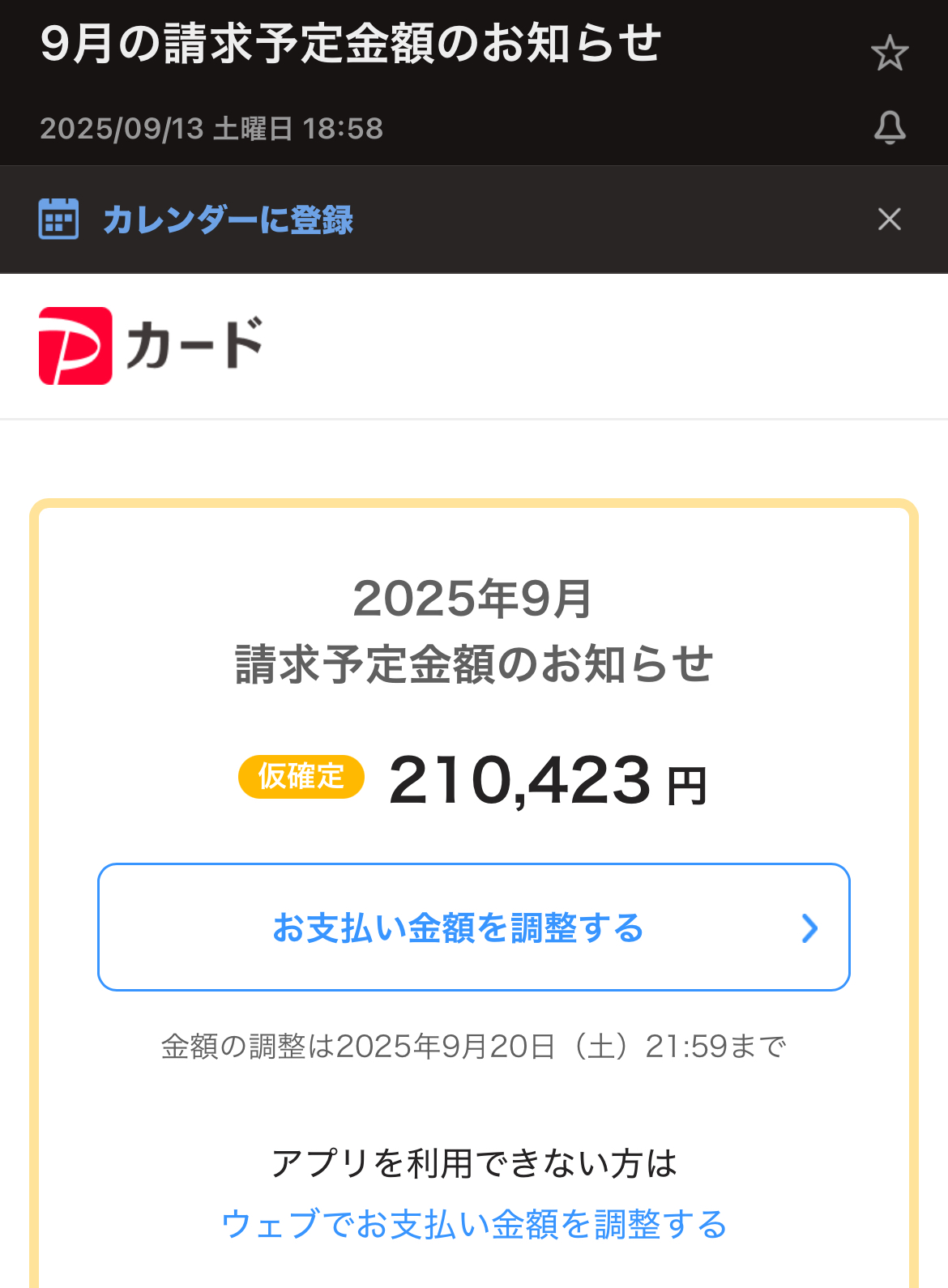Star this email as a favorite
This screenshot has width=948, height=1288.
point(890,53)
